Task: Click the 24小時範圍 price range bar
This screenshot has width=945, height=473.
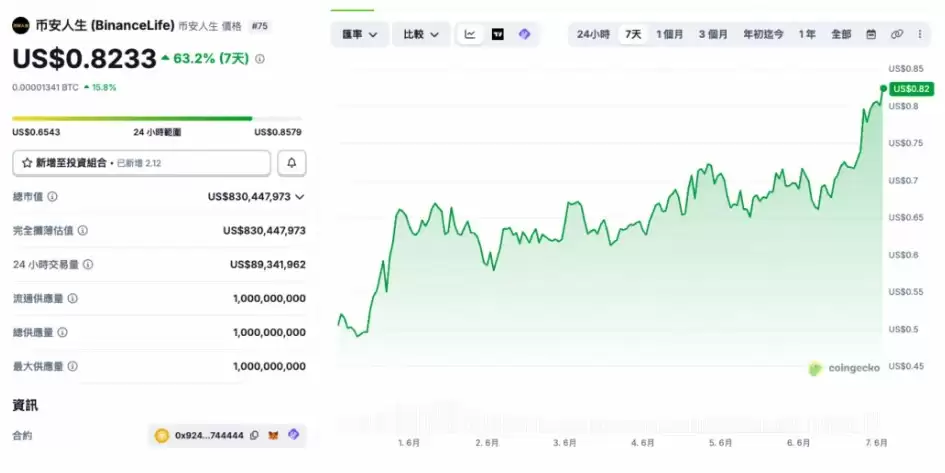Action: [x=157, y=119]
